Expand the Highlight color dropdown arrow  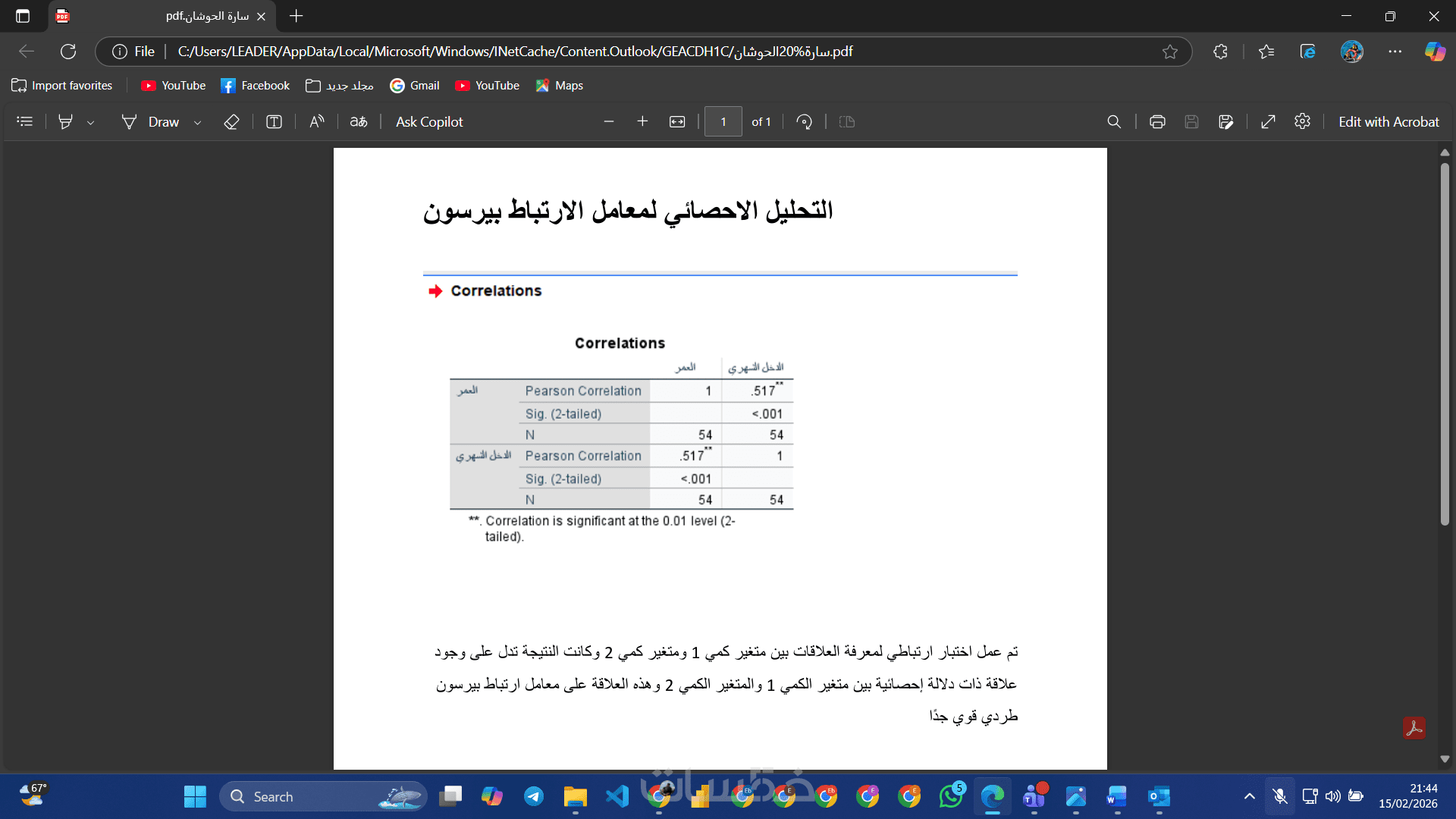[90, 122]
